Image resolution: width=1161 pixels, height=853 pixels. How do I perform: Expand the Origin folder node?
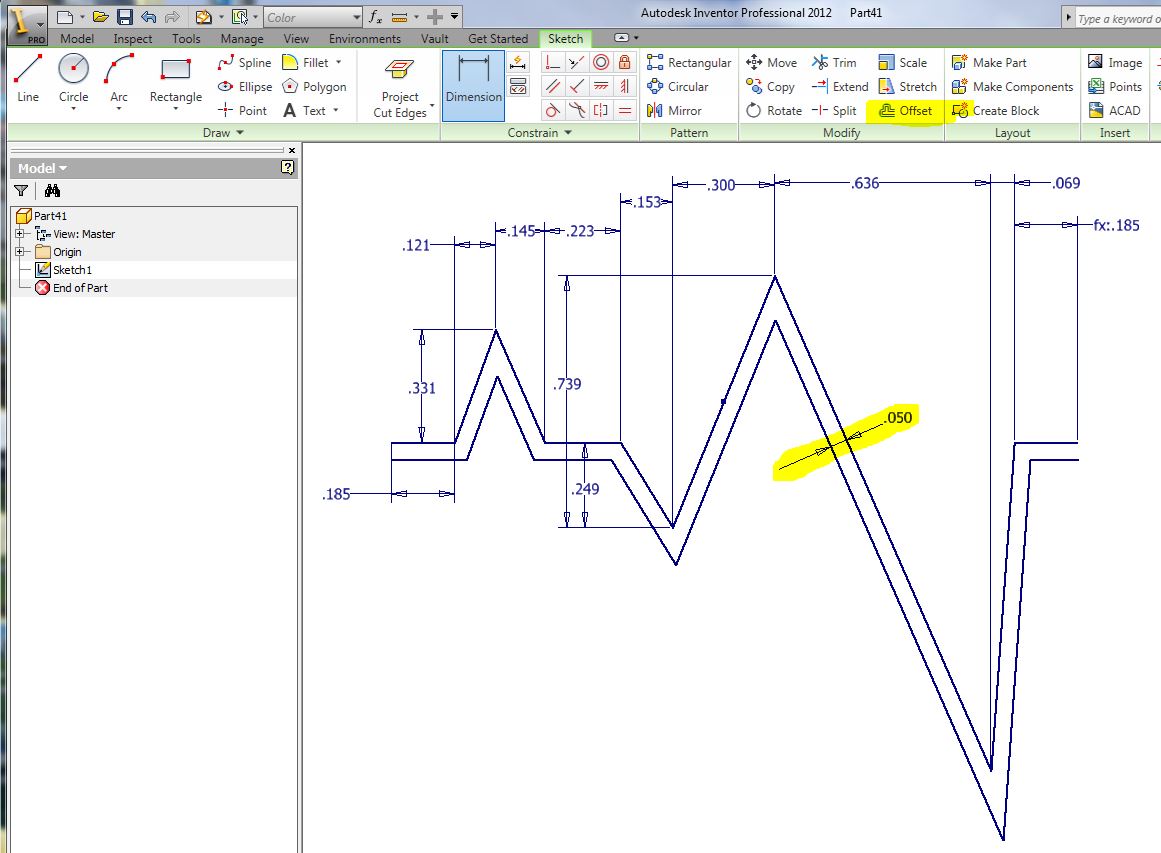[19, 252]
